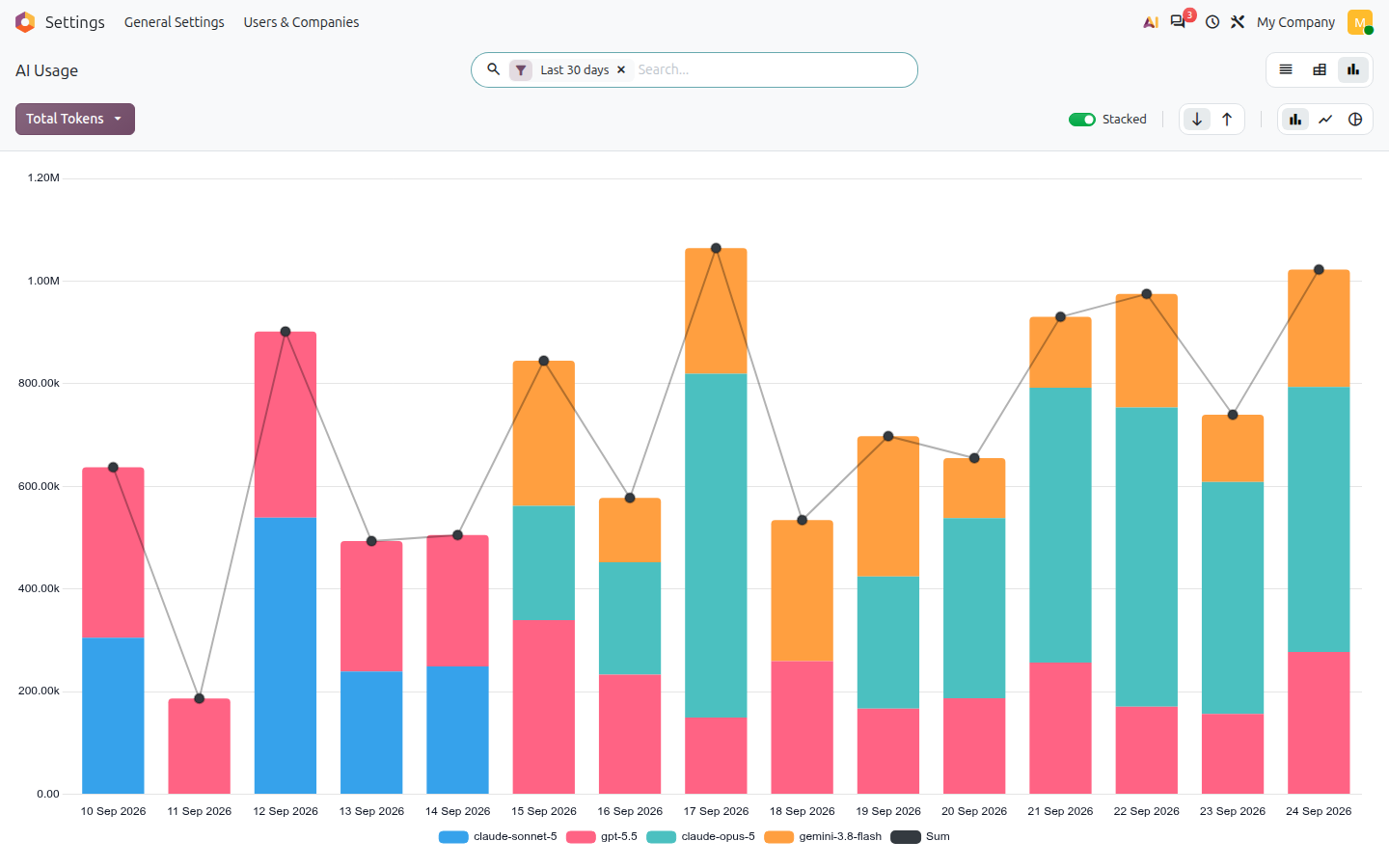Click the filter funnel icon
The width and height of the screenshot is (1389, 868).
(x=521, y=70)
